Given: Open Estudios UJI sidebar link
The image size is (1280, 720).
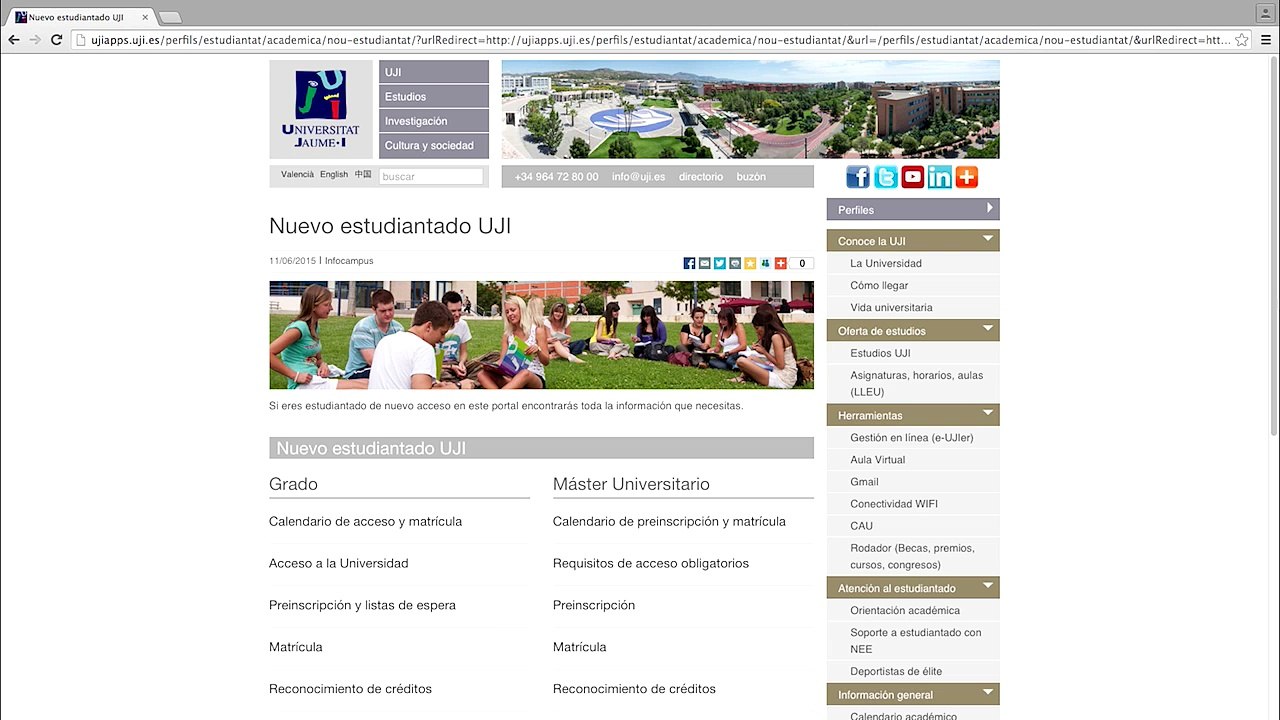Looking at the screenshot, I should tap(880, 353).
